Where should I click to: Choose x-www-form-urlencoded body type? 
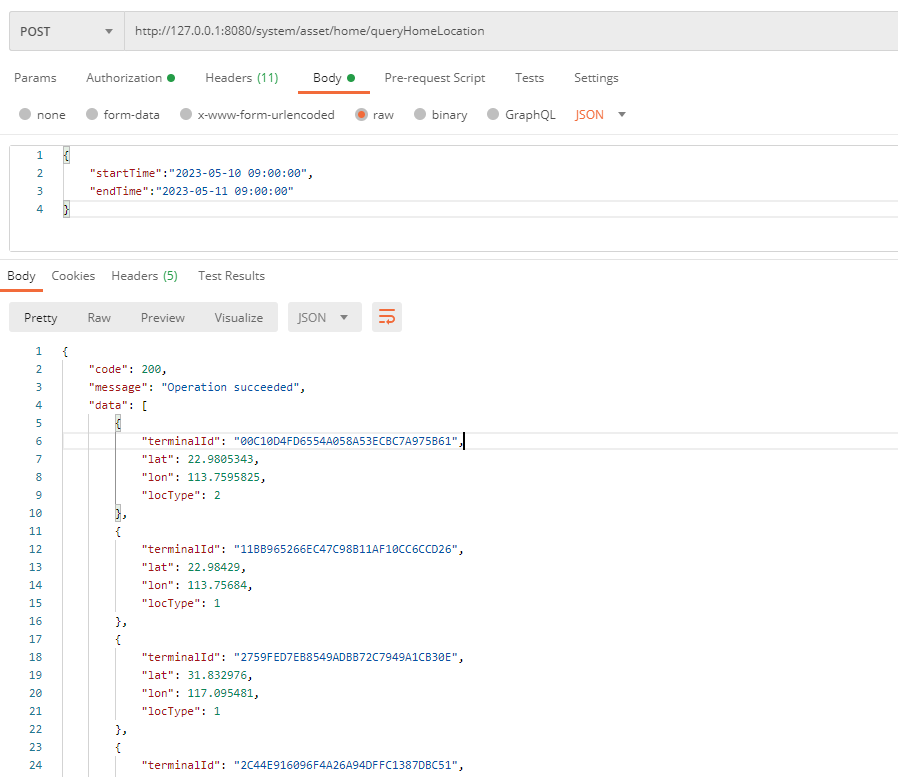tap(186, 115)
